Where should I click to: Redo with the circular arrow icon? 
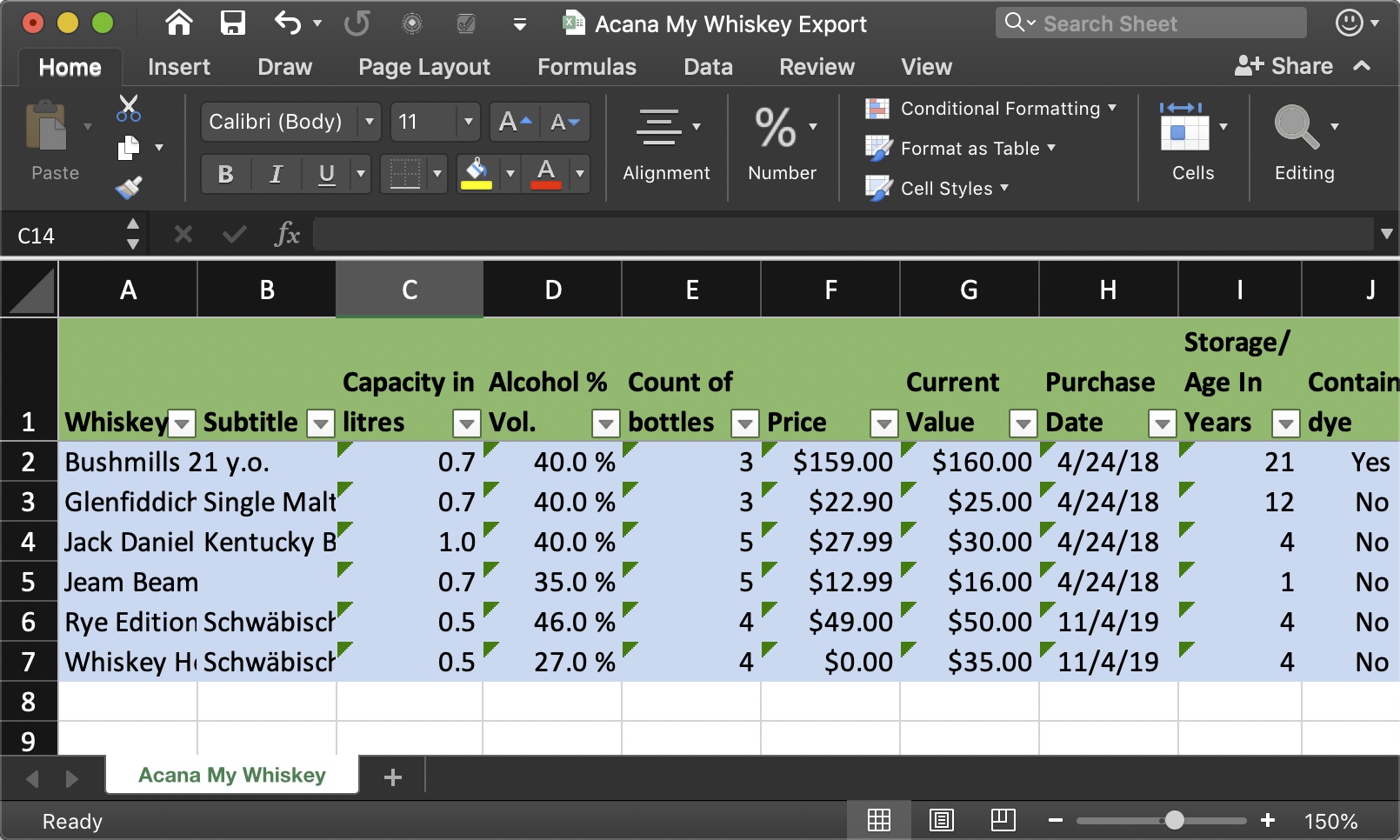[357, 23]
